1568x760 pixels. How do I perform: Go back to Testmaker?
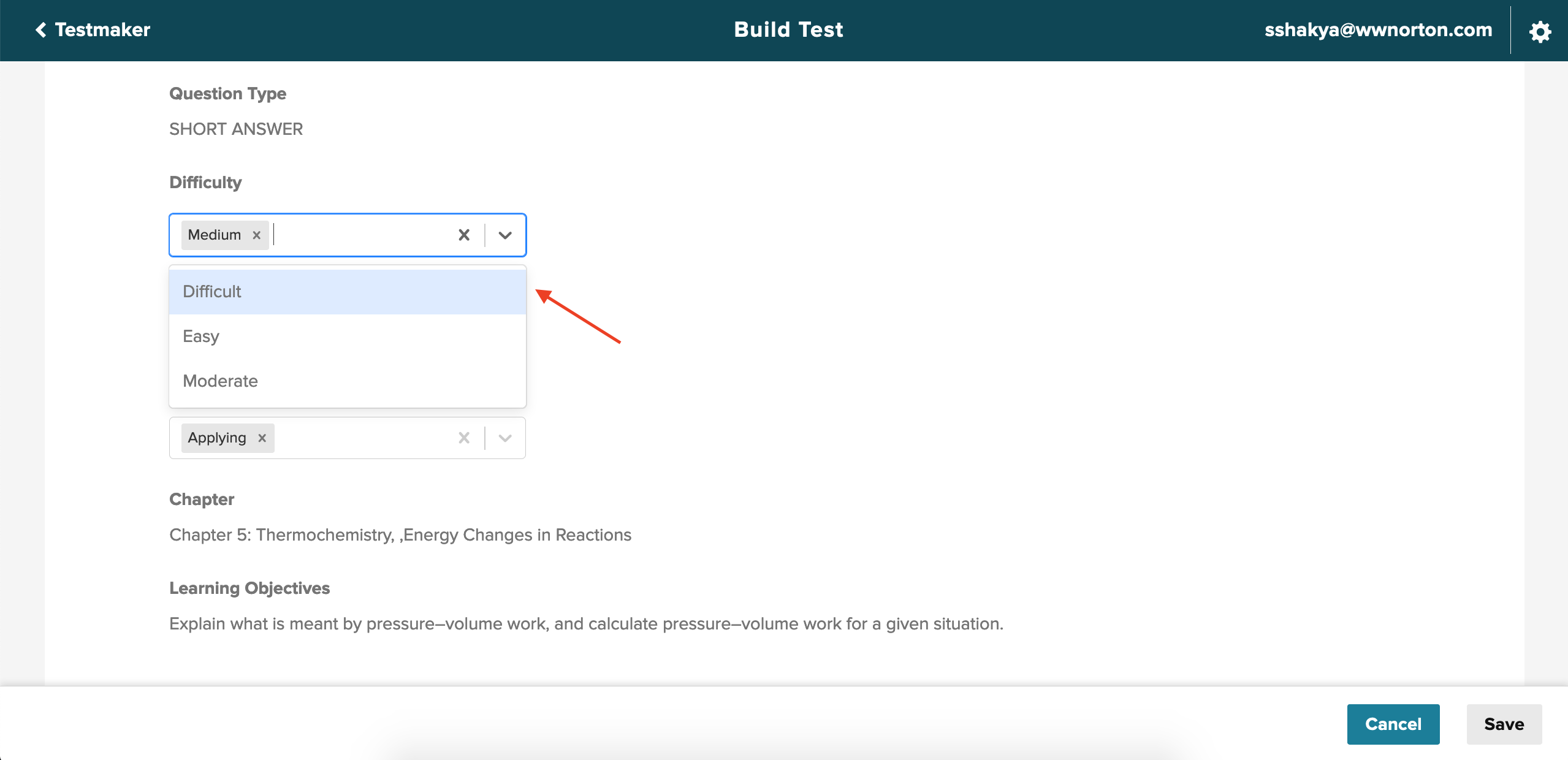(102, 30)
